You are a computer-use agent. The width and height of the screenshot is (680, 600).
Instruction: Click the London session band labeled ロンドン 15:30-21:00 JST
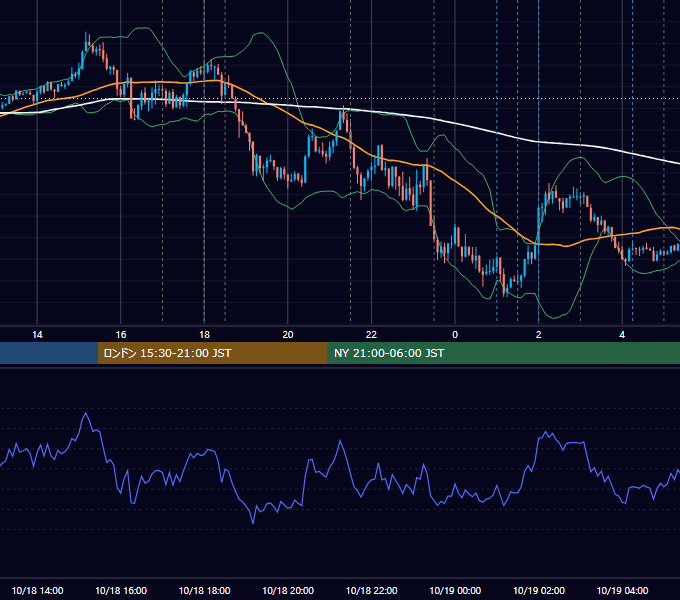click(212, 353)
